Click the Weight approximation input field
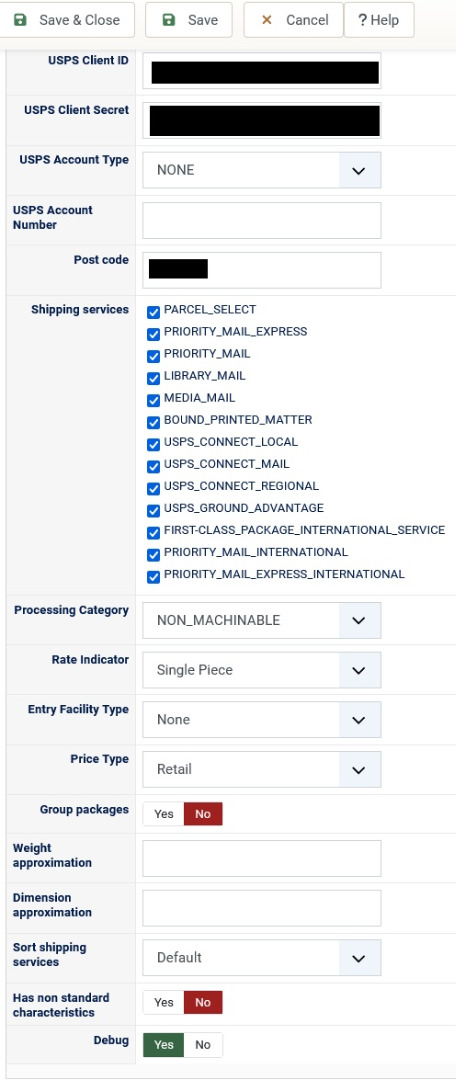 point(262,858)
